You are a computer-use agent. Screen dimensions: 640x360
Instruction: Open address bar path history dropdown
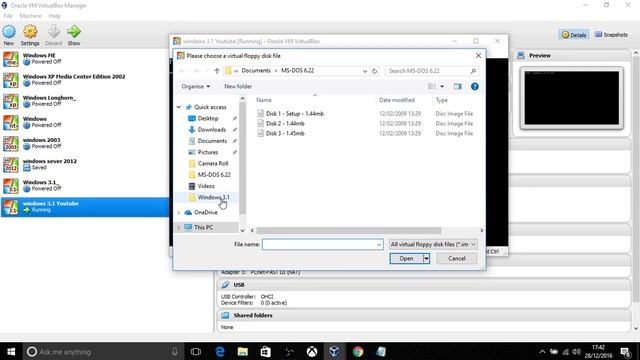364,71
